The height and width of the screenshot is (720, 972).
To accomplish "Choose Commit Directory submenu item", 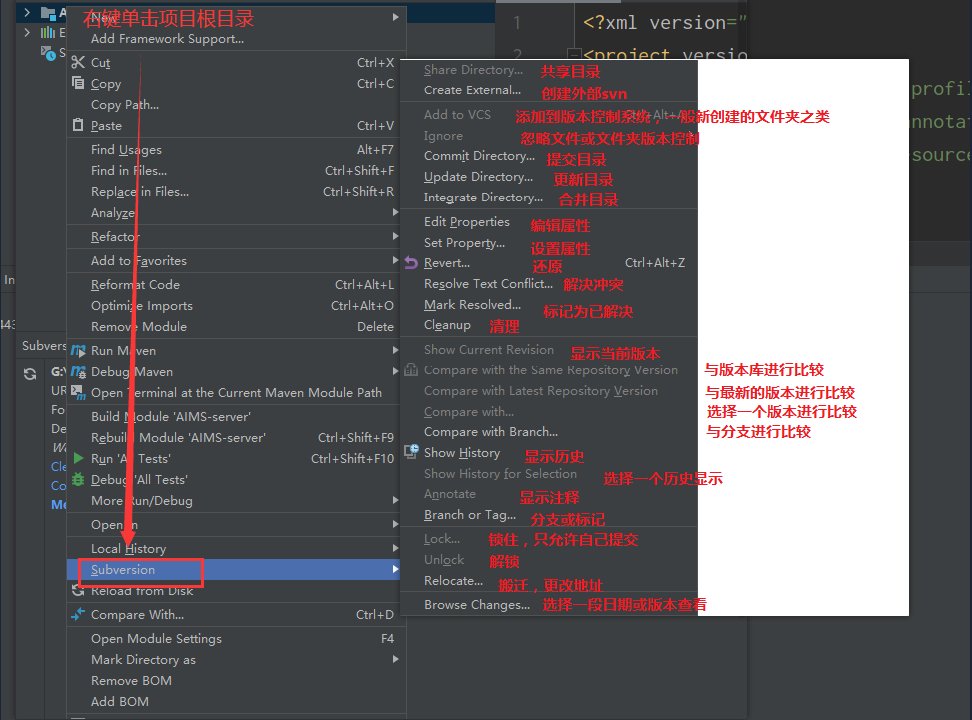I will [479, 156].
